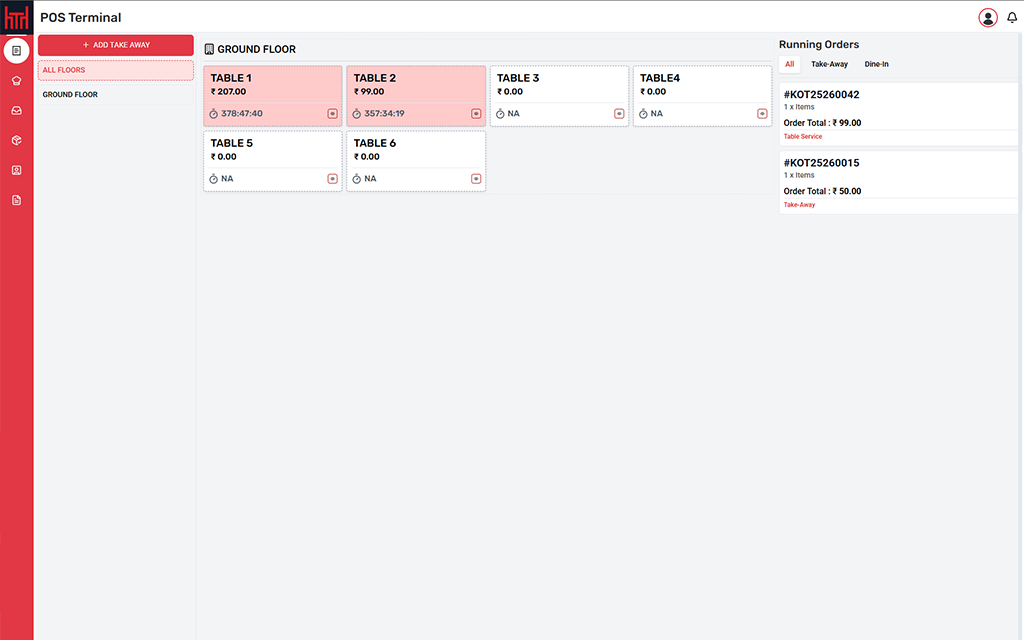Open the document reports sidebar icon
The height and width of the screenshot is (640, 1024).
16,200
